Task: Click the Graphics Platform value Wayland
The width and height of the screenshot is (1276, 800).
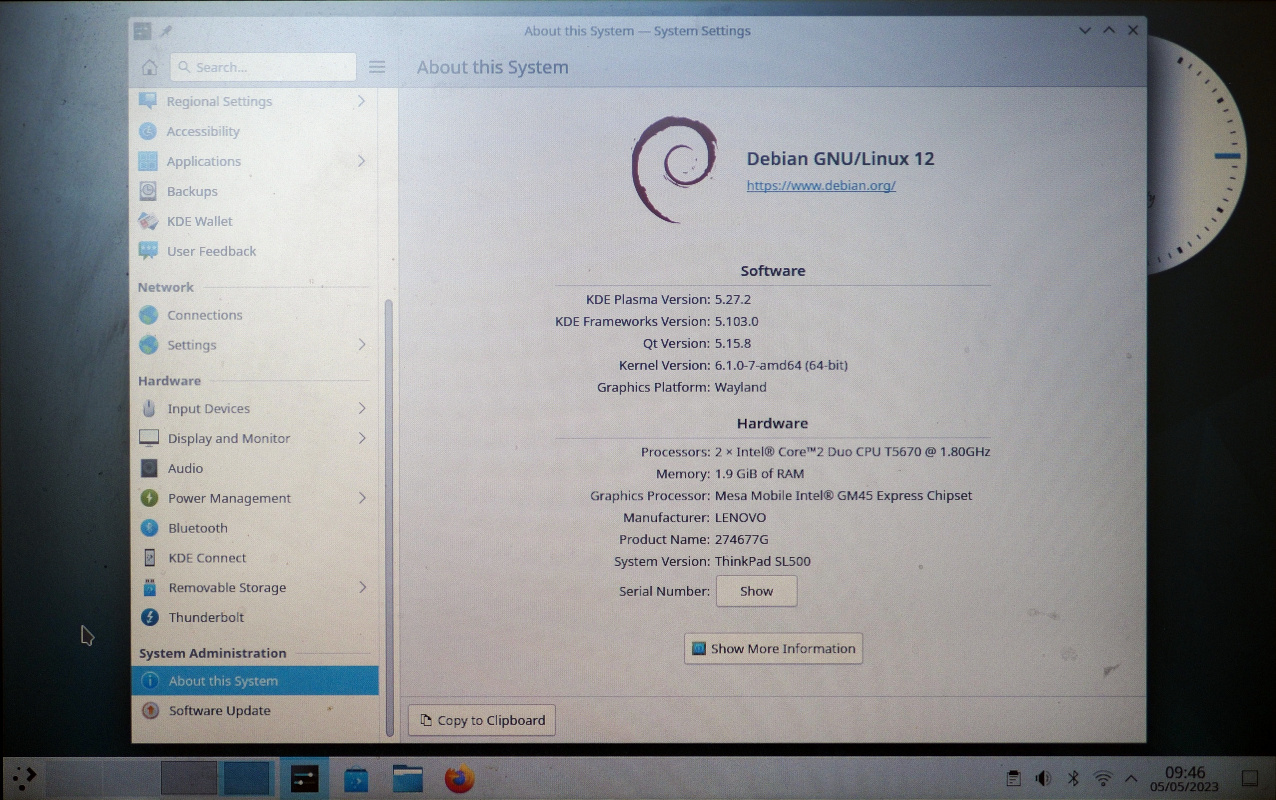Action: point(741,387)
